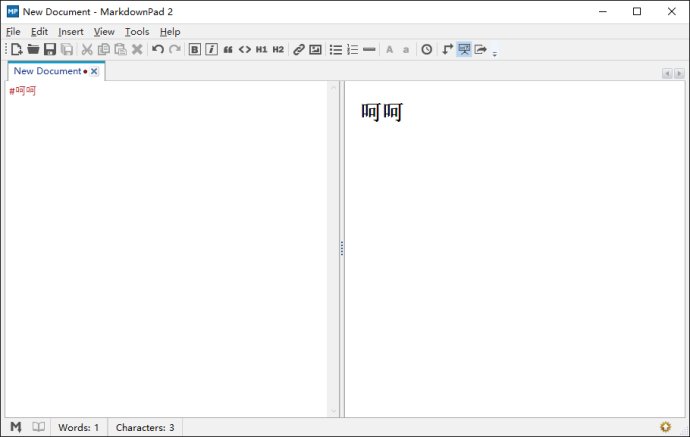This screenshot has height=437, width=690.
Task: Click the New Document toolbar icon
Action: click(17, 49)
